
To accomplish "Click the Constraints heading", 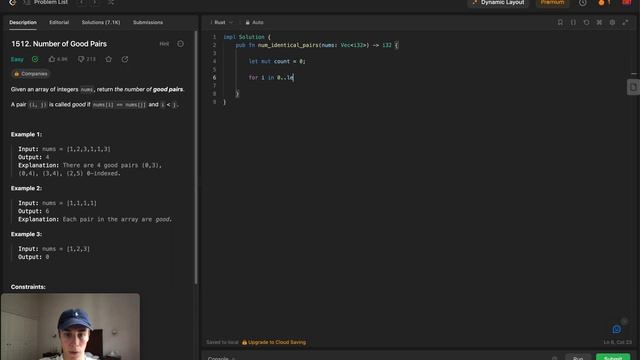I will pyautogui.click(x=28, y=287).
